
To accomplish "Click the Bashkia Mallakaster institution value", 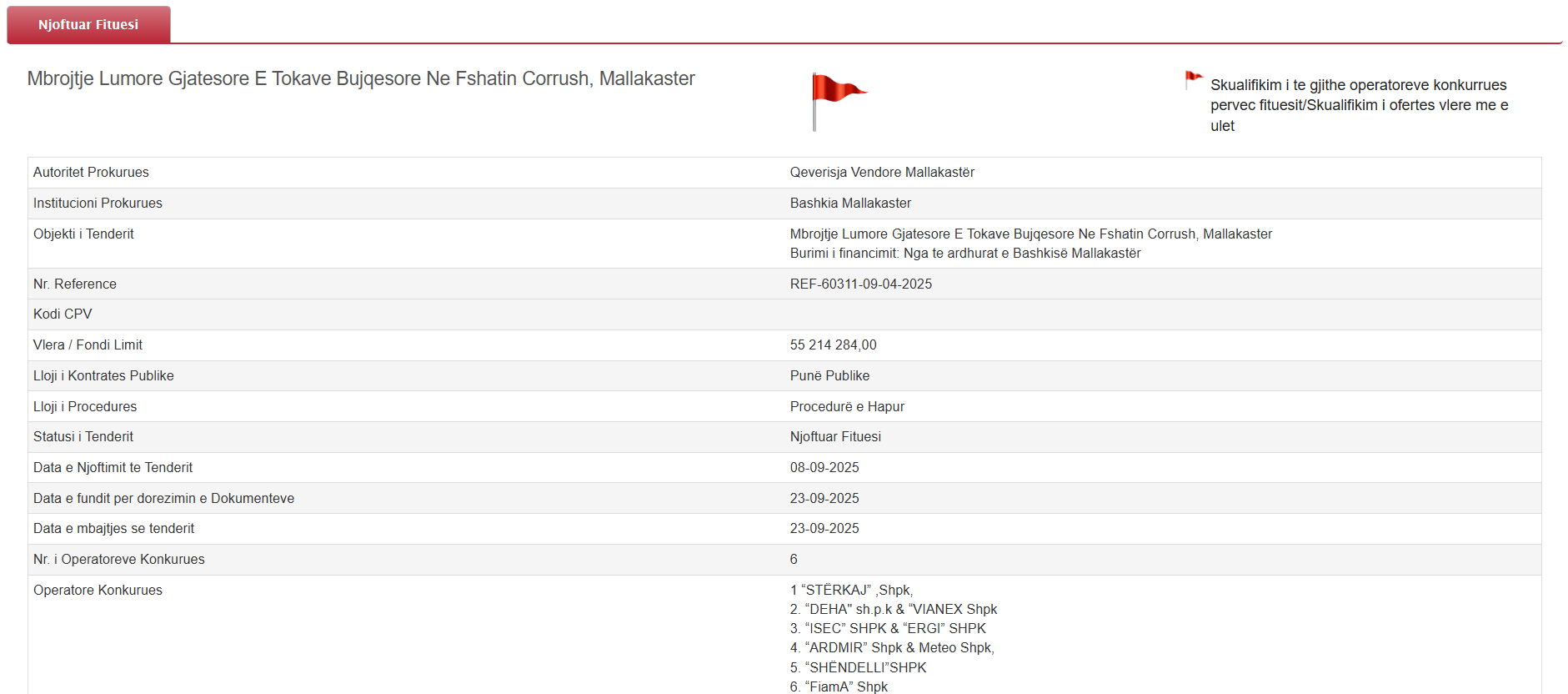I will 849,203.
